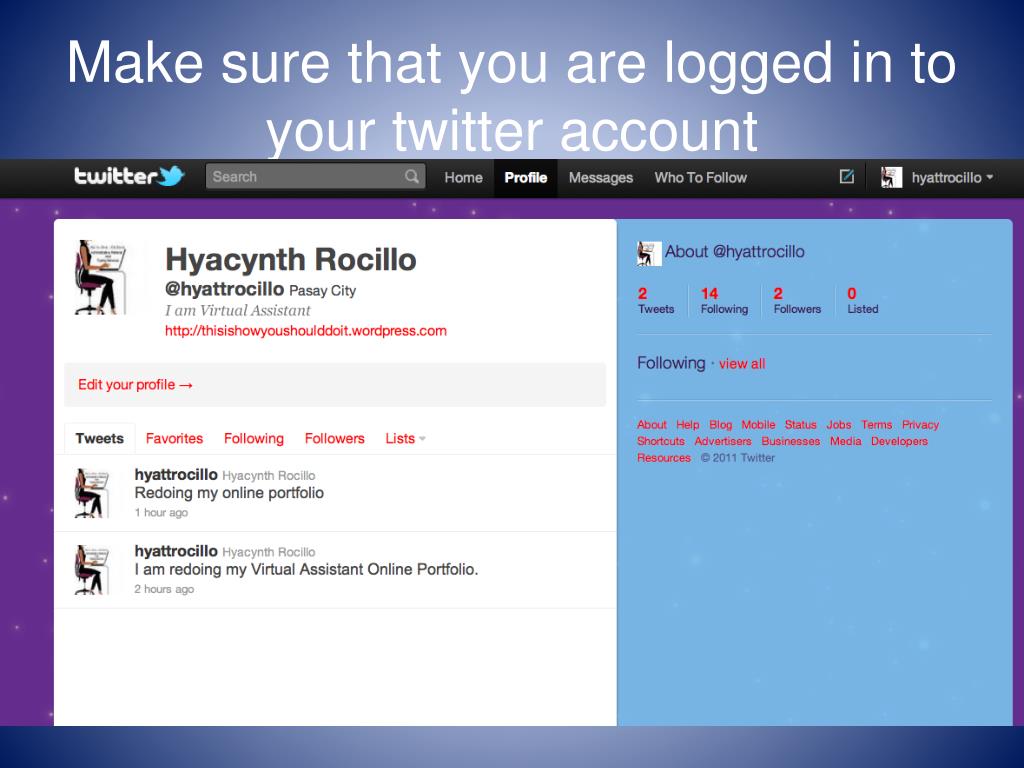Screen dimensions: 1024x768
Task: Click the navbar hyattrocillo avatar thumbnail
Action: pyautogui.click(x=891, y=177)
